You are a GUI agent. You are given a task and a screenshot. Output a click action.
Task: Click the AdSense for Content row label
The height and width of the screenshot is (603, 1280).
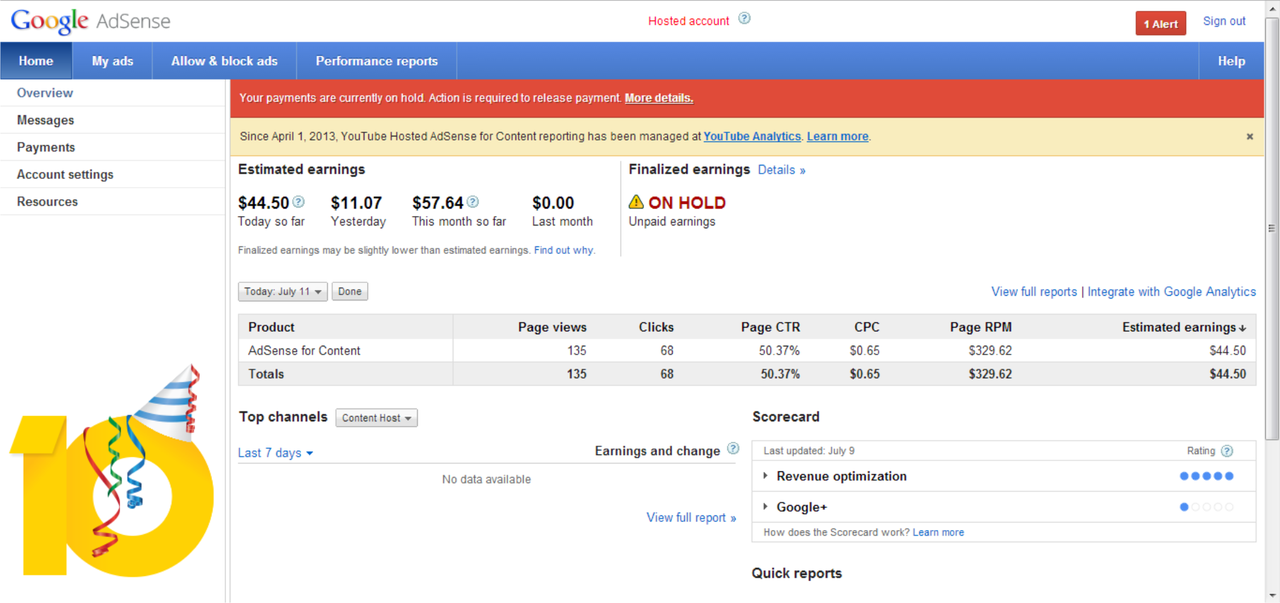[304, 351]
